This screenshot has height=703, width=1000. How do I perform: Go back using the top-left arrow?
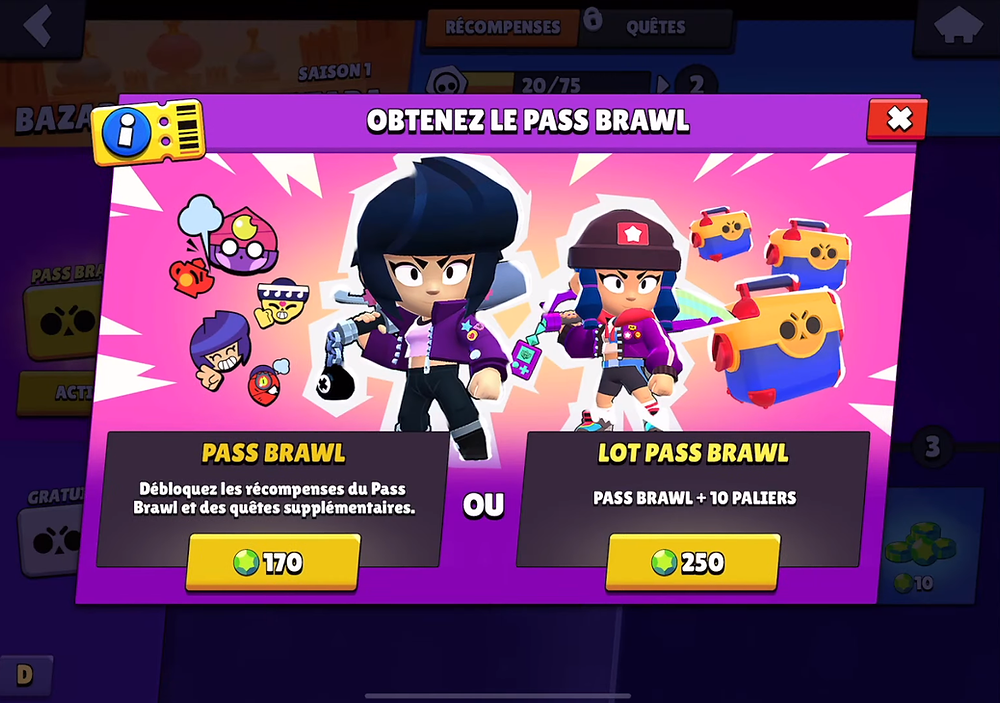40,27
